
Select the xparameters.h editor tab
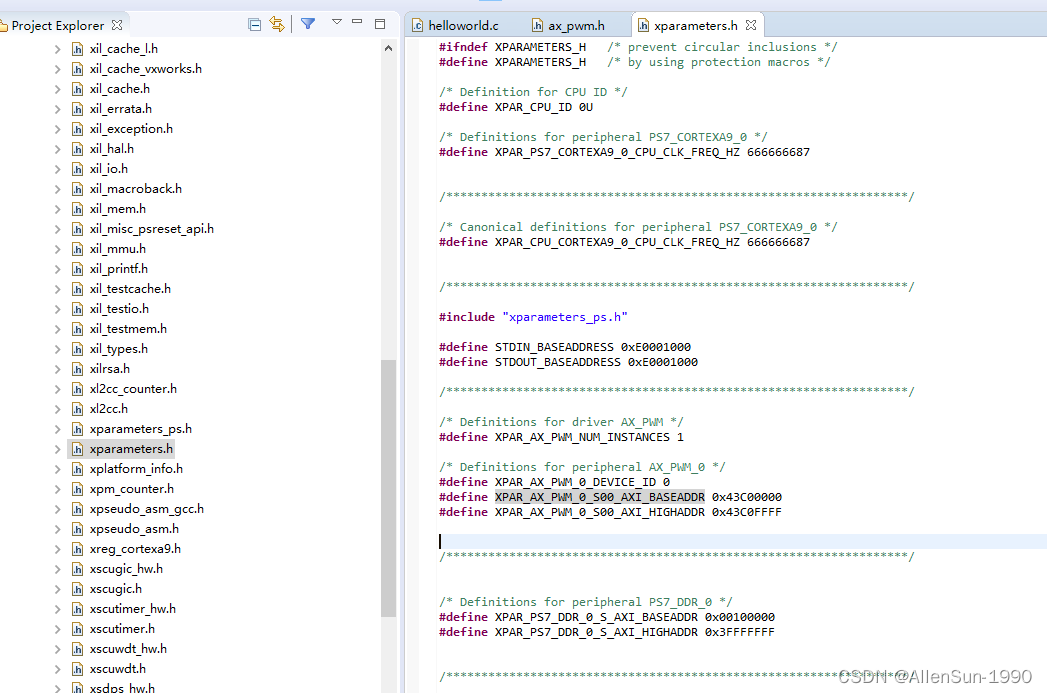pos(696,25)
